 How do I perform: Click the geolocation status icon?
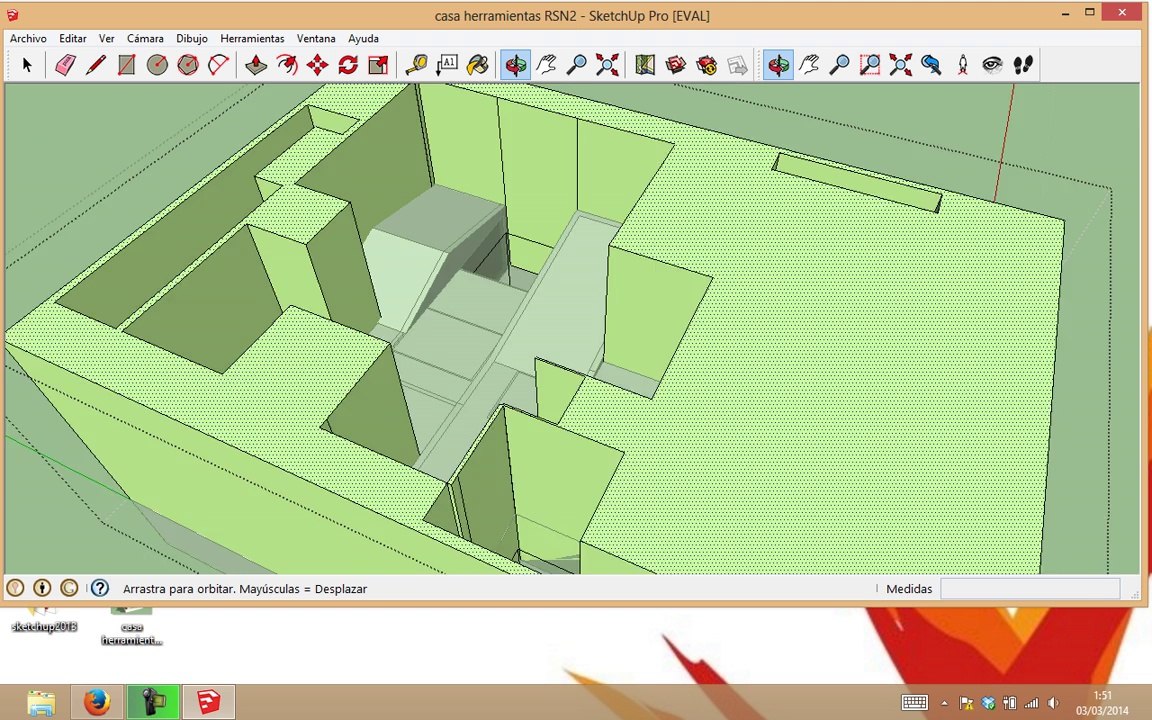(15, 588)
